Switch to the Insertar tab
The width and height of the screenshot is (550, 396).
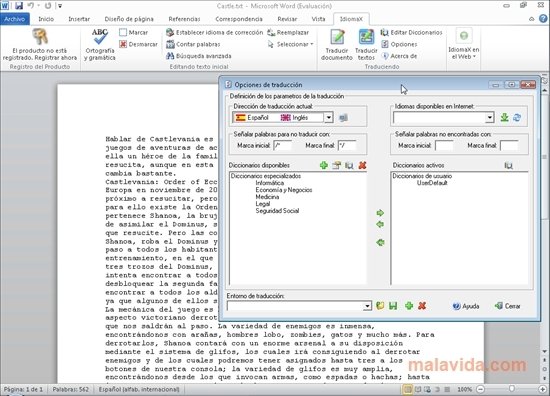pyautogui.click(x=79, y=19)
